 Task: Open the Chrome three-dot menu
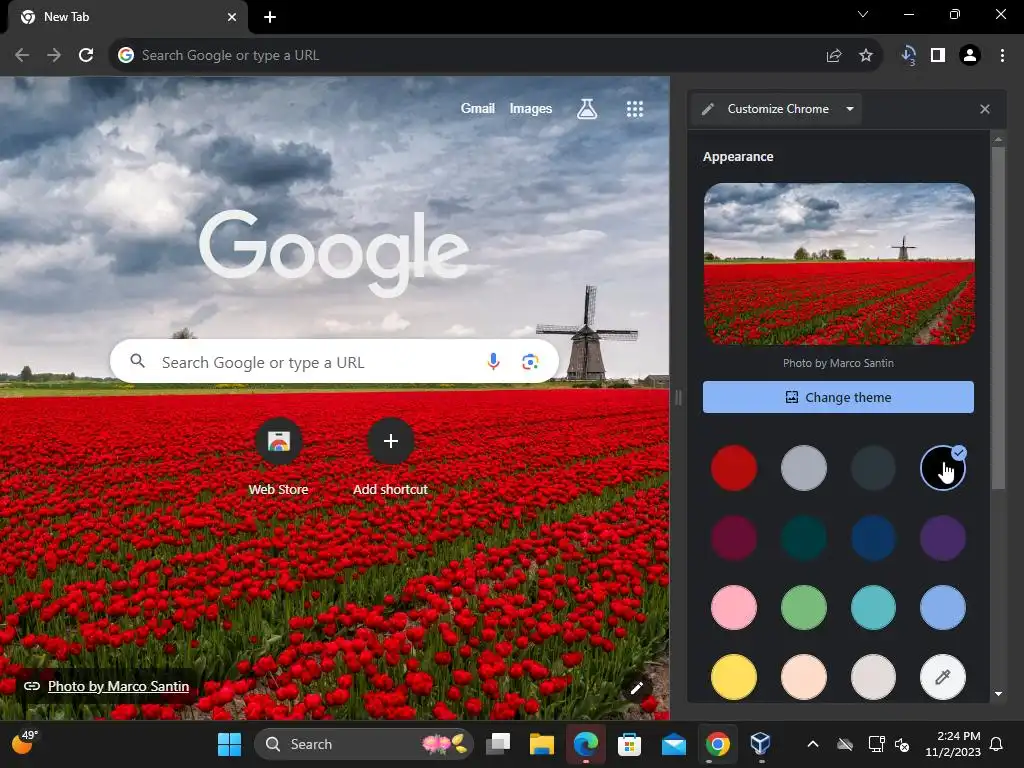[1002, 56]
